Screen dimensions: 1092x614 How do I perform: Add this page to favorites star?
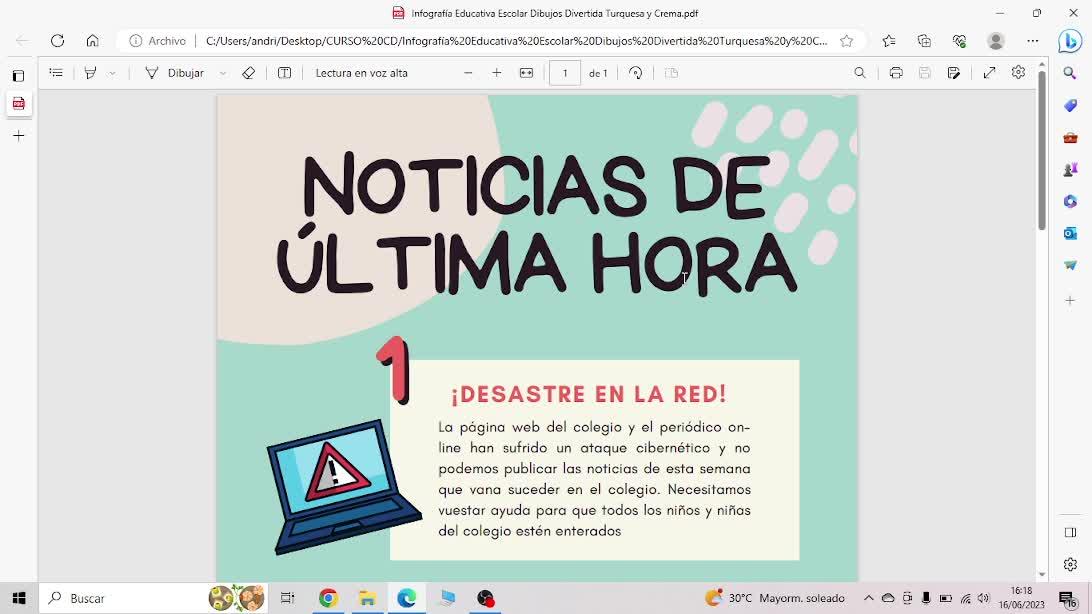(846, 40)
